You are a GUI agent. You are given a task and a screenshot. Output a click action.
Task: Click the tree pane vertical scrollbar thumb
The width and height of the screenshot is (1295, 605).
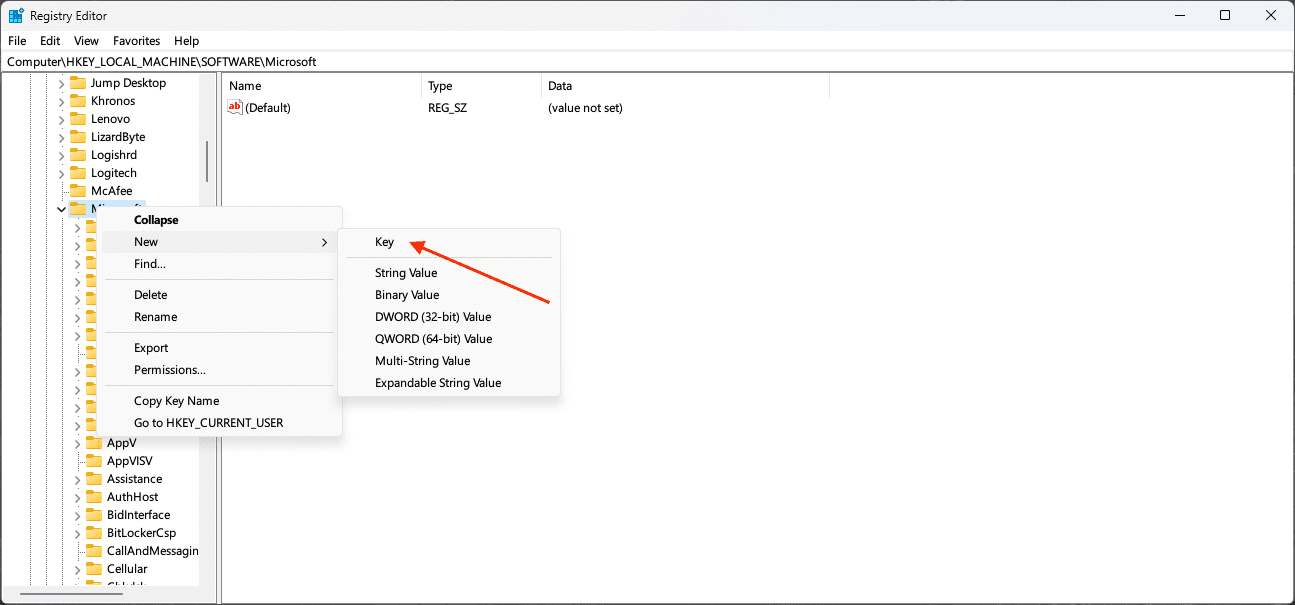click(207, 161)
